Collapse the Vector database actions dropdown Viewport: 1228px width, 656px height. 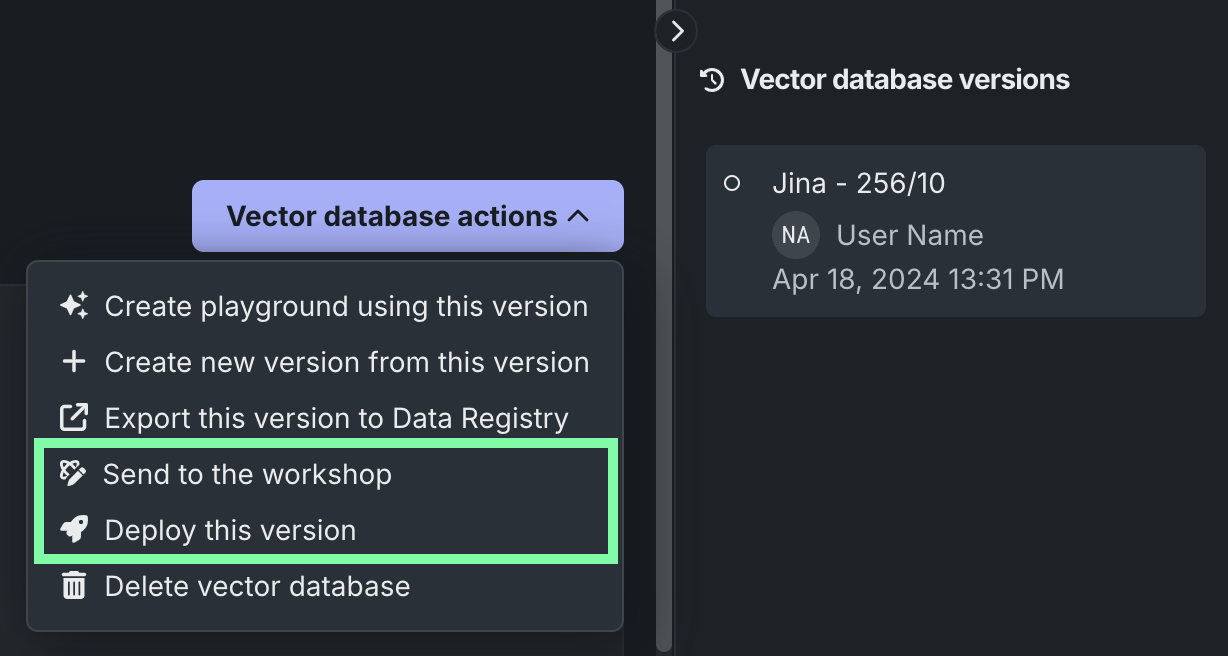[x=407, y=216]
